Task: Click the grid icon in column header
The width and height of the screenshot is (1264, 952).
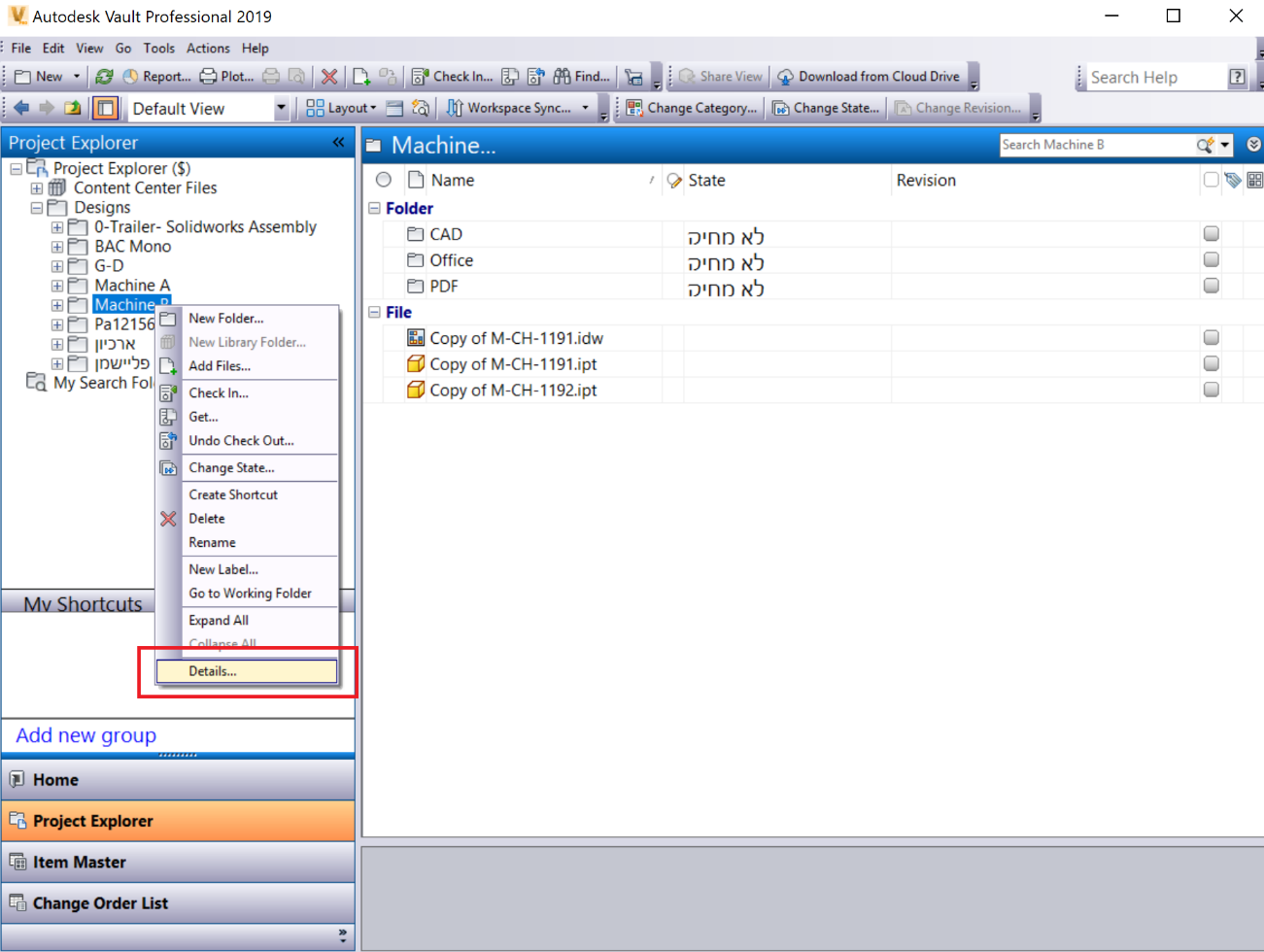Action: (1255, 180)
